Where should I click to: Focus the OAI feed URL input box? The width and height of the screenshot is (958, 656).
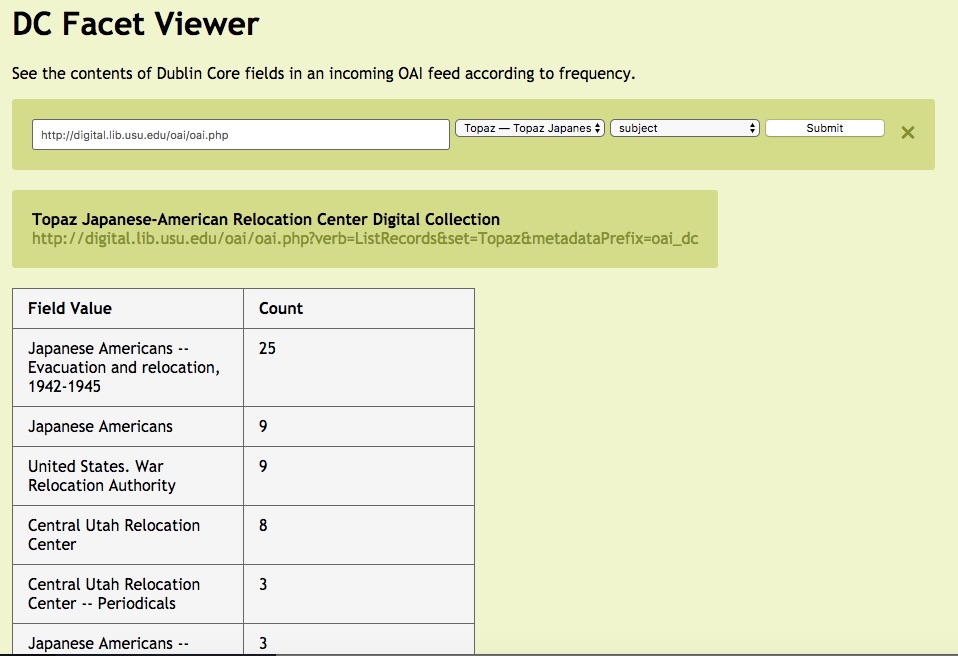coord(240,135)
